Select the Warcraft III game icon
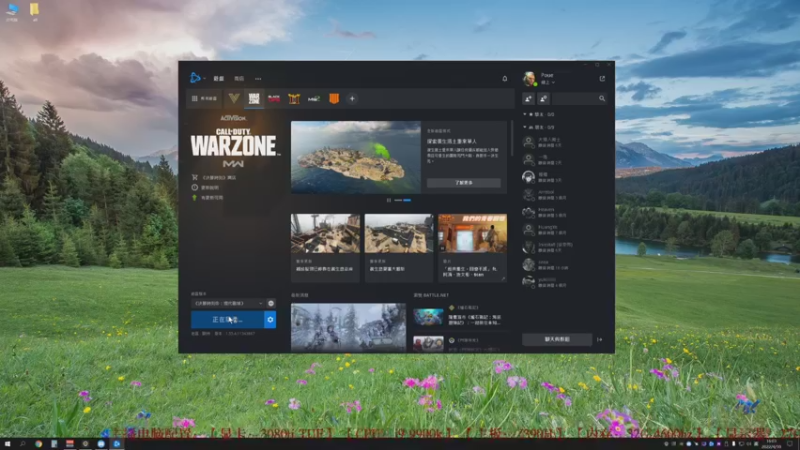This screenshot has width=800, height=450. (x=294, y=98)
